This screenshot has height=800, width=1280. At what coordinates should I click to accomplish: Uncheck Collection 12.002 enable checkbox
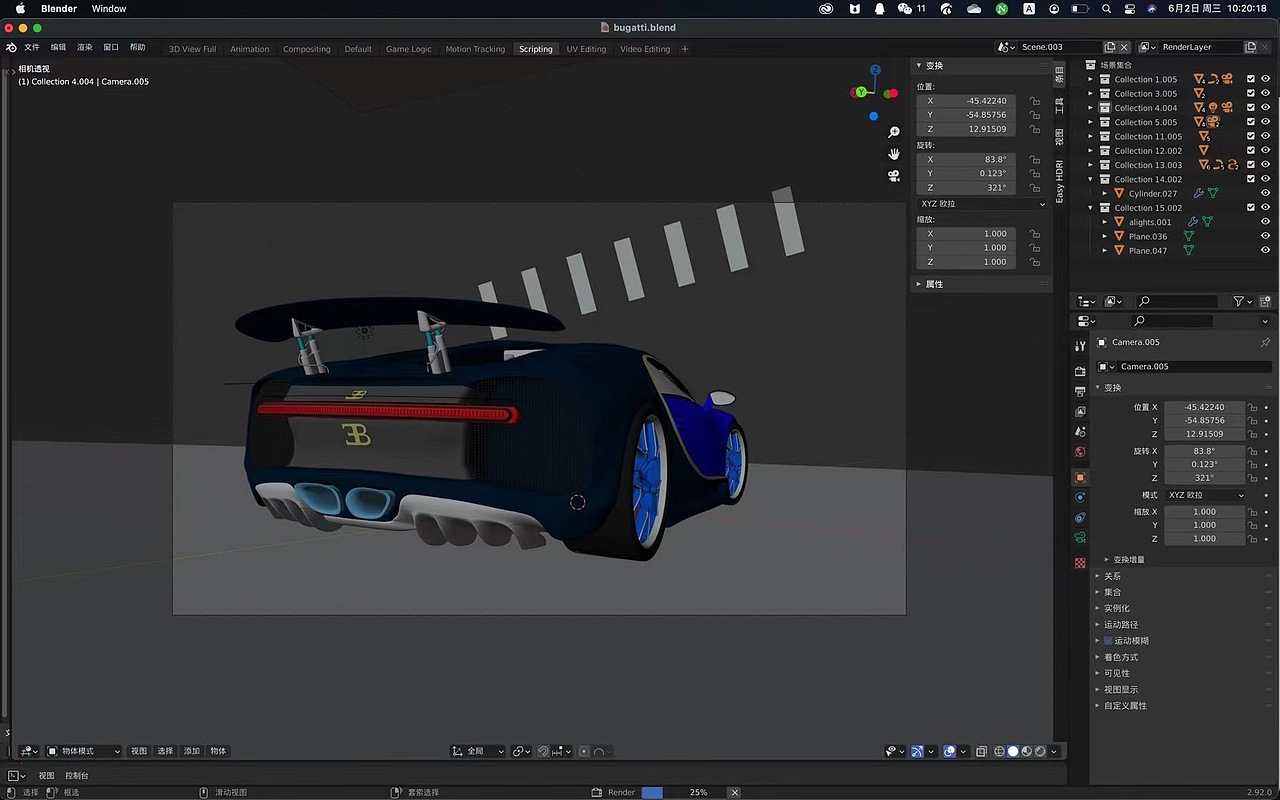point(1251,150)
